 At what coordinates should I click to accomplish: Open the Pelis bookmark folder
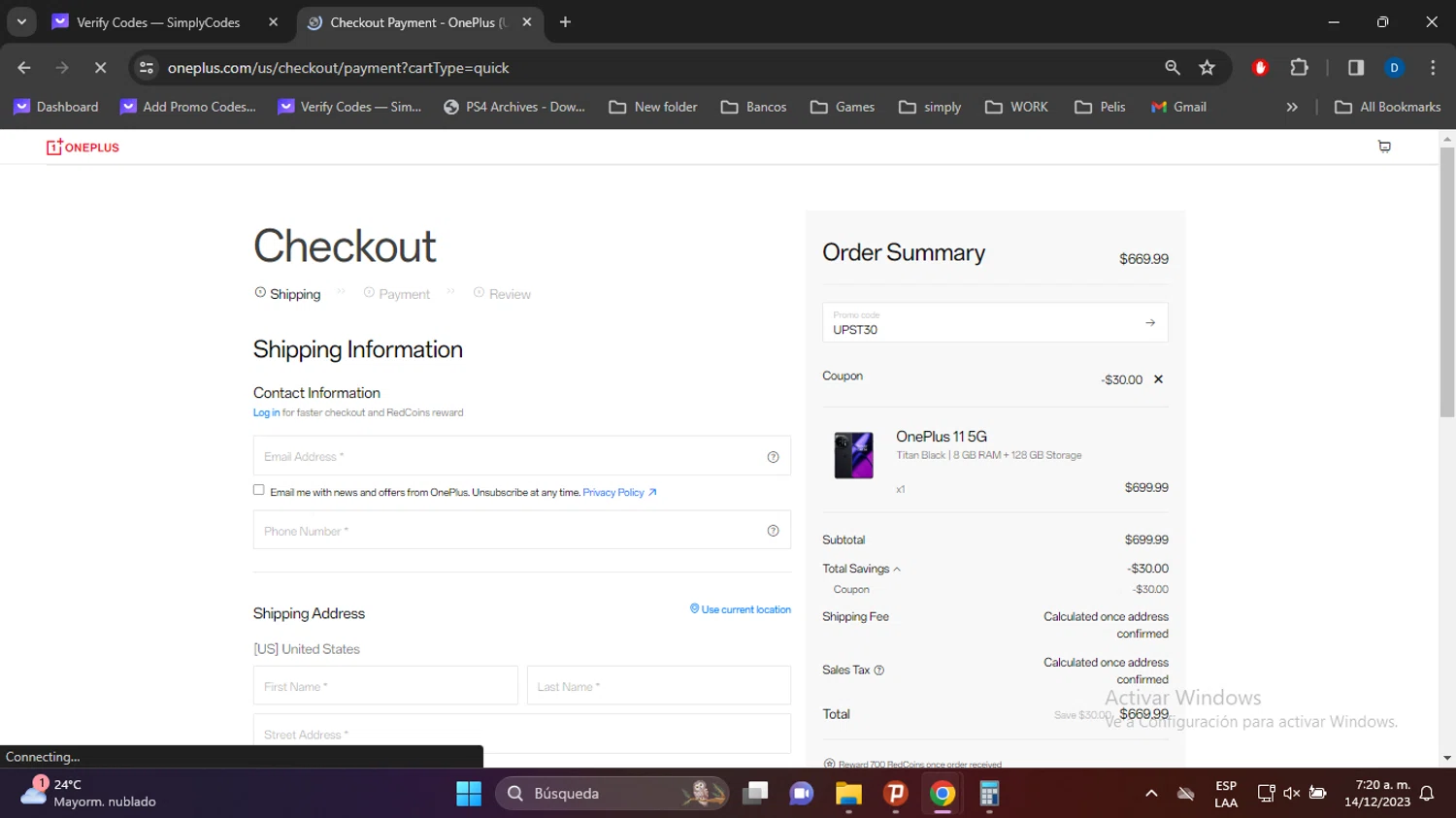[x=1100, y=107]
